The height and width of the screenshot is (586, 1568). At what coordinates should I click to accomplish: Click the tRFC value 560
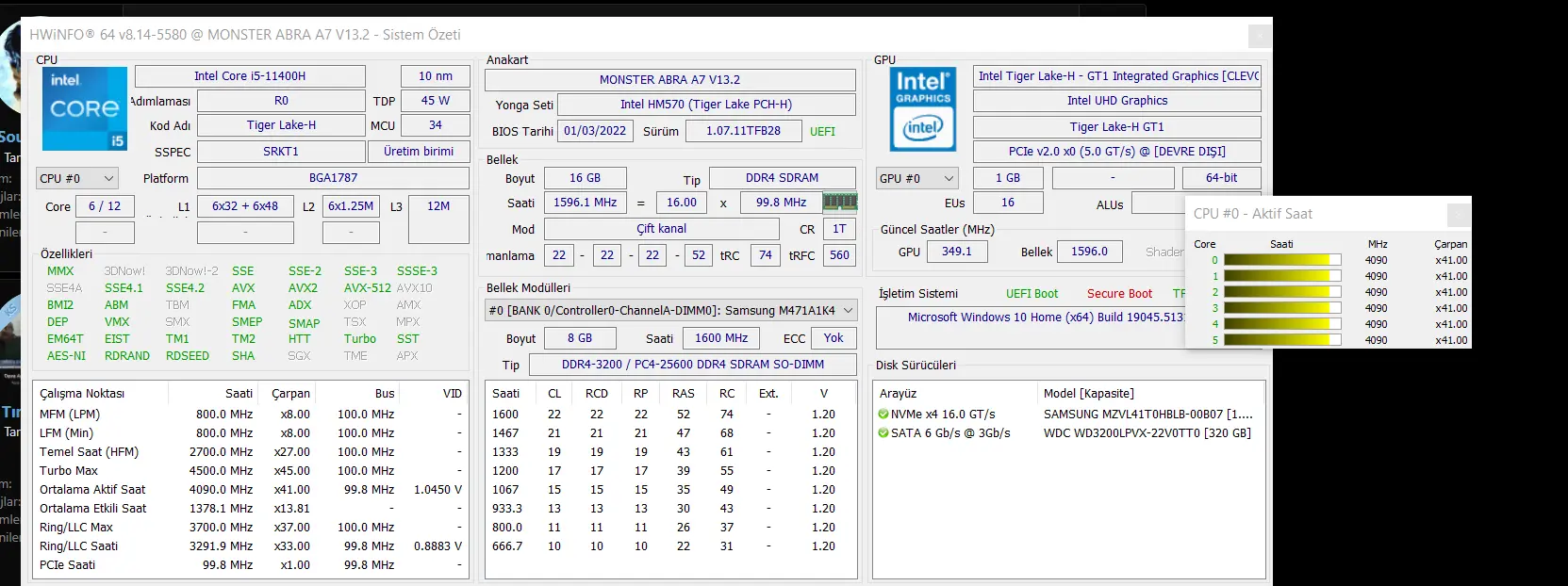(x=839, y=255)
